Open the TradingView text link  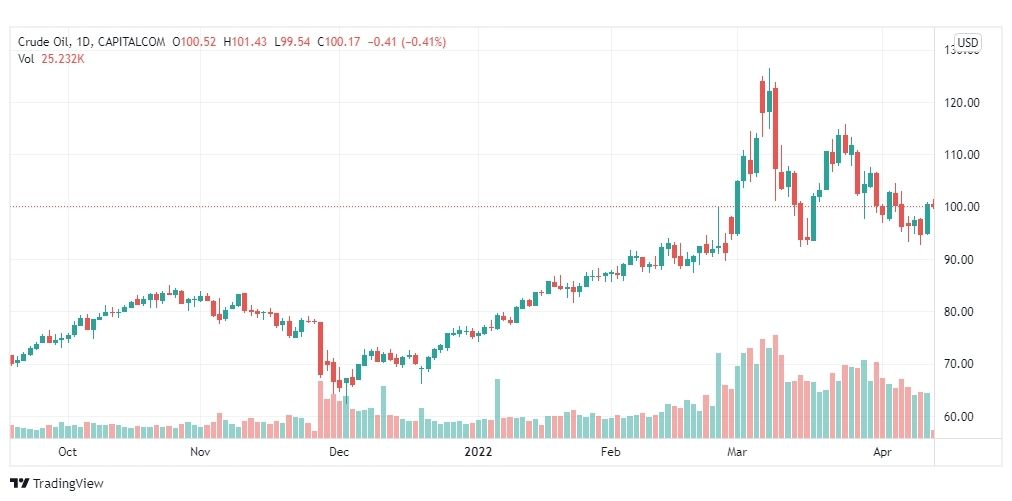pyautogui.click(x=67, y=483)
